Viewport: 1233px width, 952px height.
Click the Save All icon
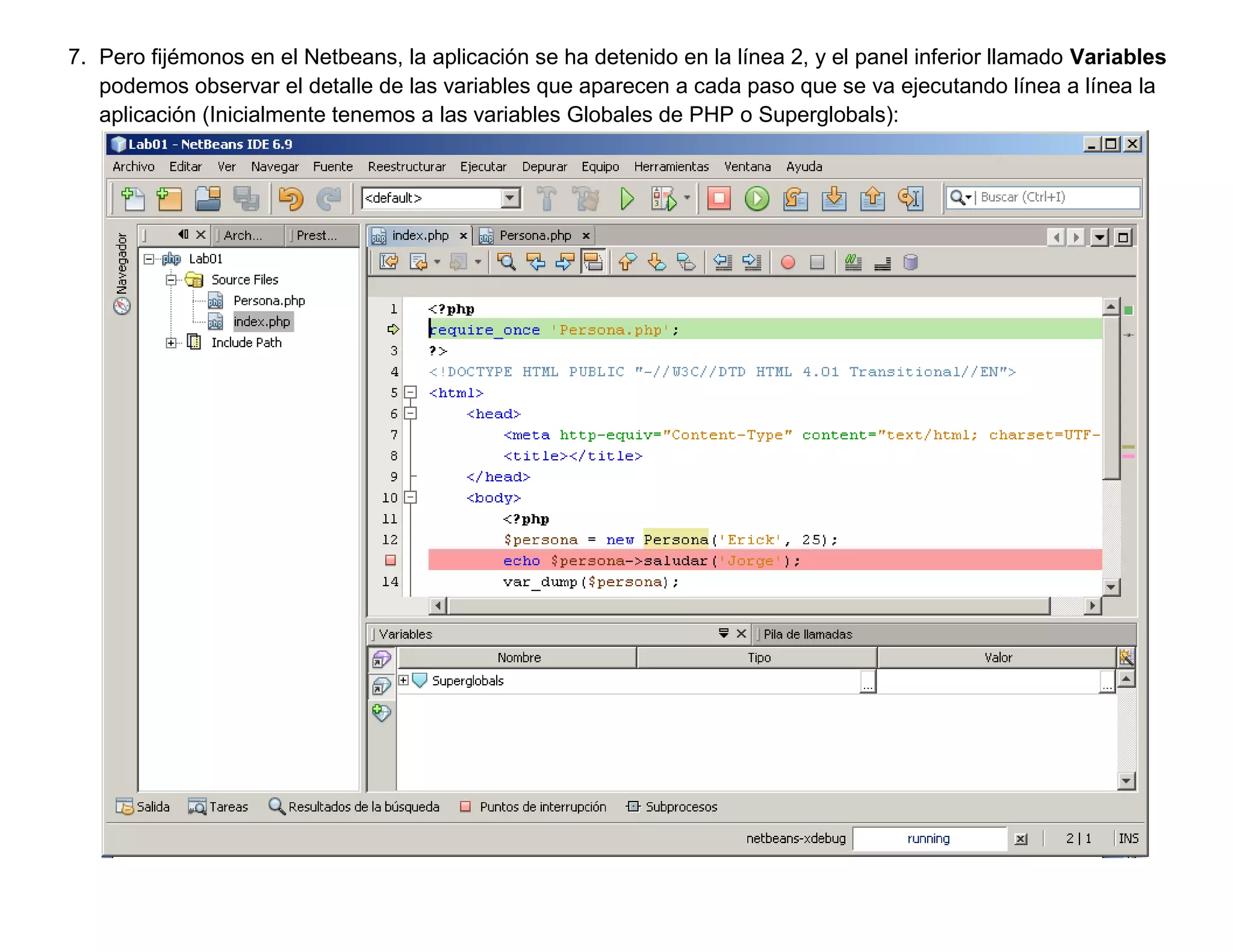(246, 198)
